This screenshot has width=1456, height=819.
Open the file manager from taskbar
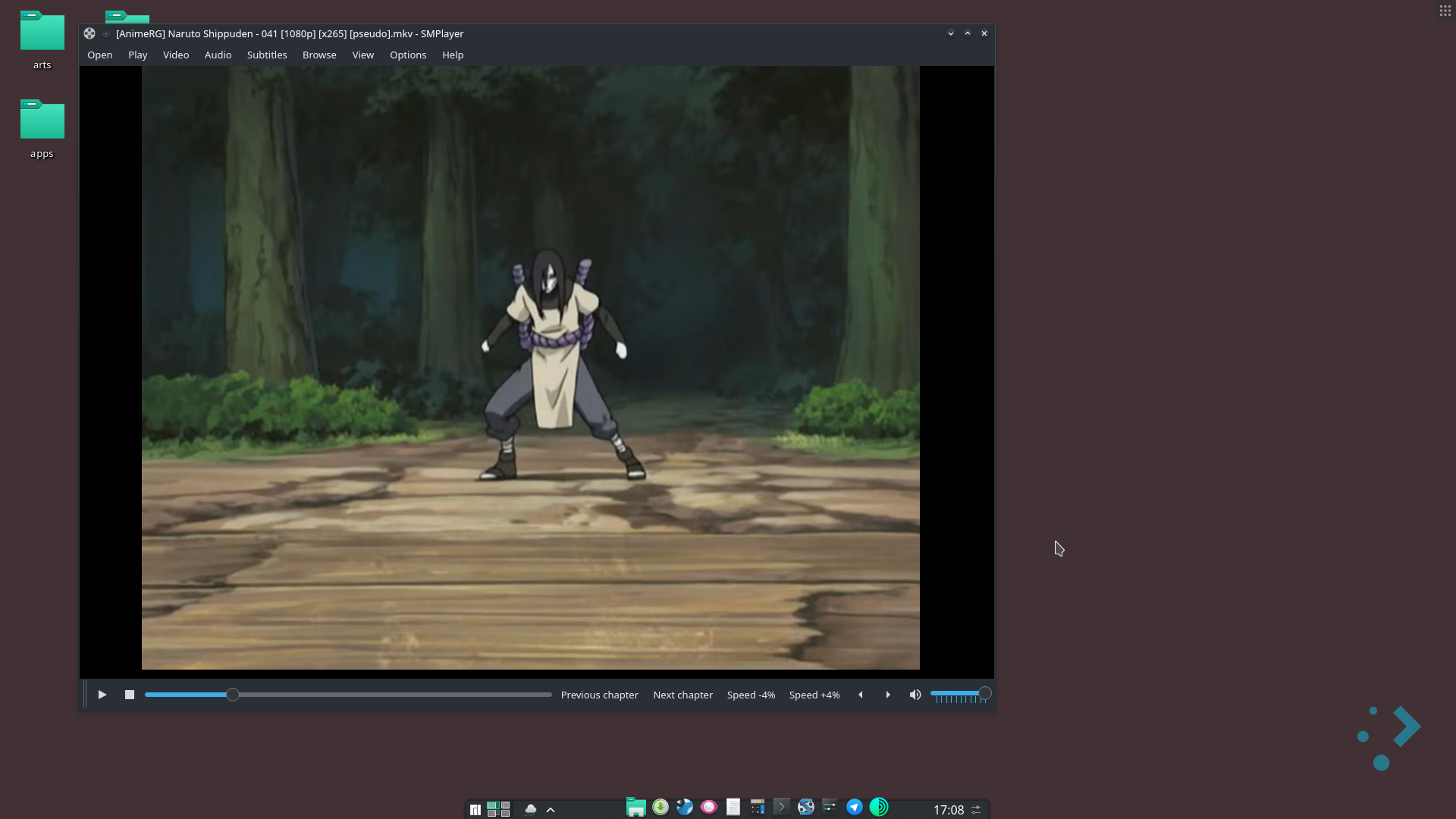(x=636, y=808)
